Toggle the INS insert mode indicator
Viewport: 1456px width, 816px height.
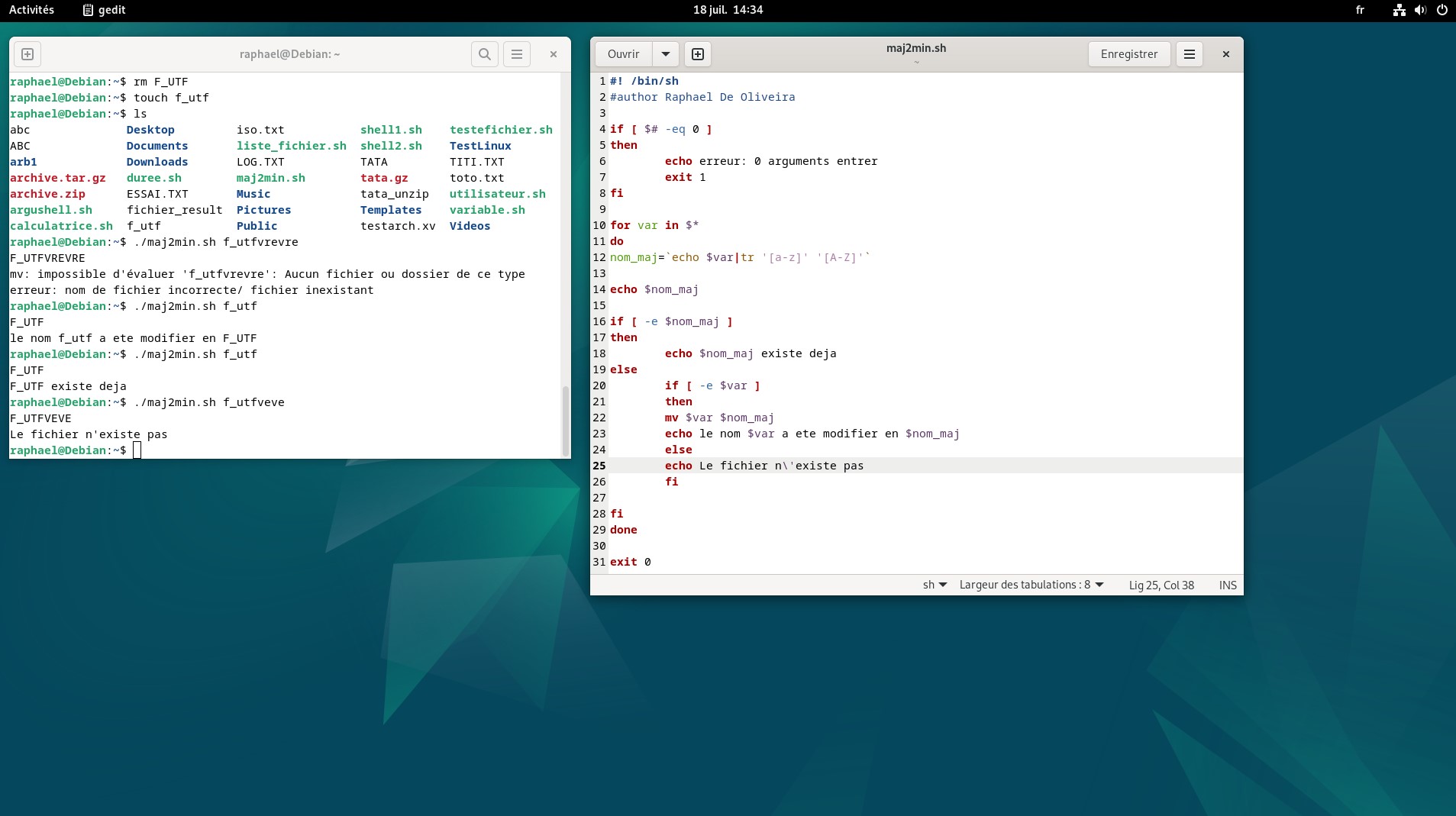tap(1227, 585)
